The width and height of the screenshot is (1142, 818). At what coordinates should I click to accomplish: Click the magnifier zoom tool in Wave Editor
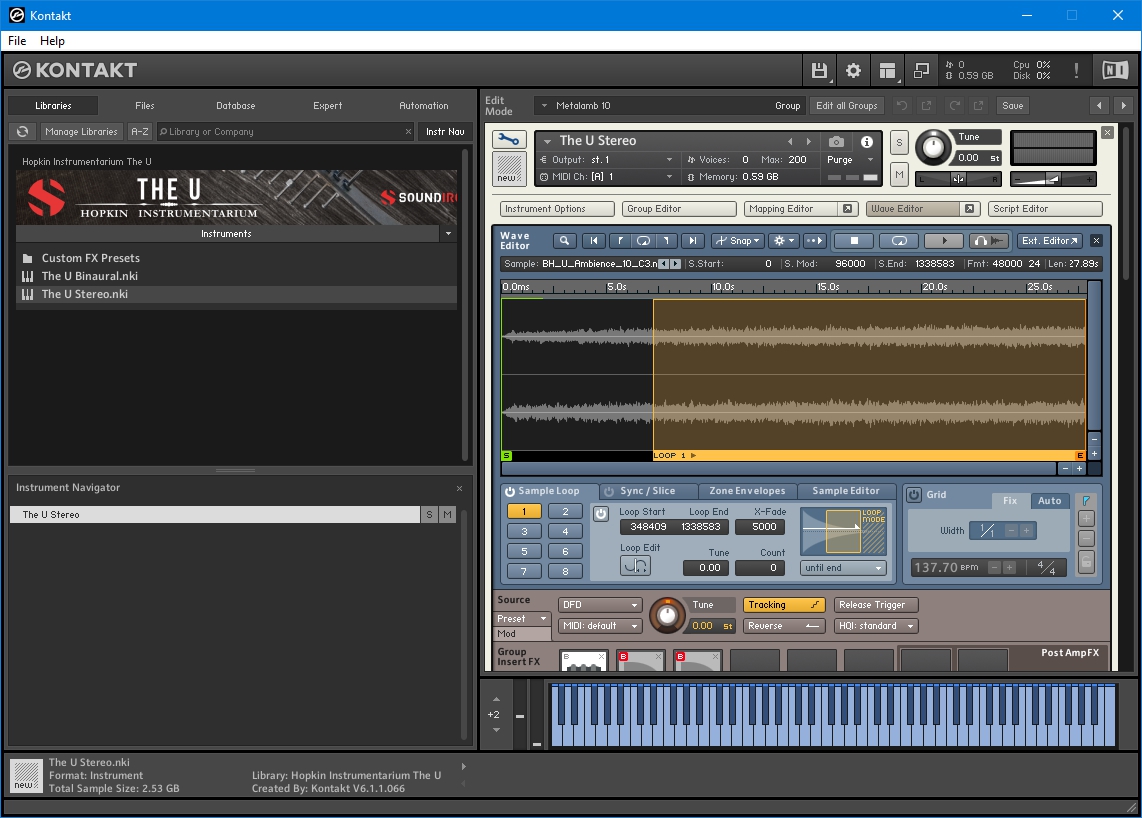point(565,241)
